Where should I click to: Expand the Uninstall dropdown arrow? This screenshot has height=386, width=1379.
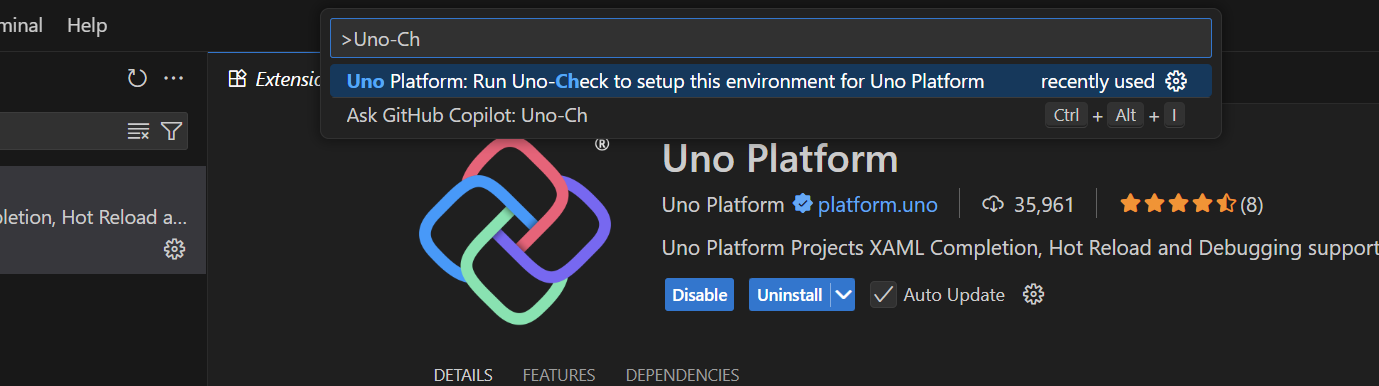843,294
